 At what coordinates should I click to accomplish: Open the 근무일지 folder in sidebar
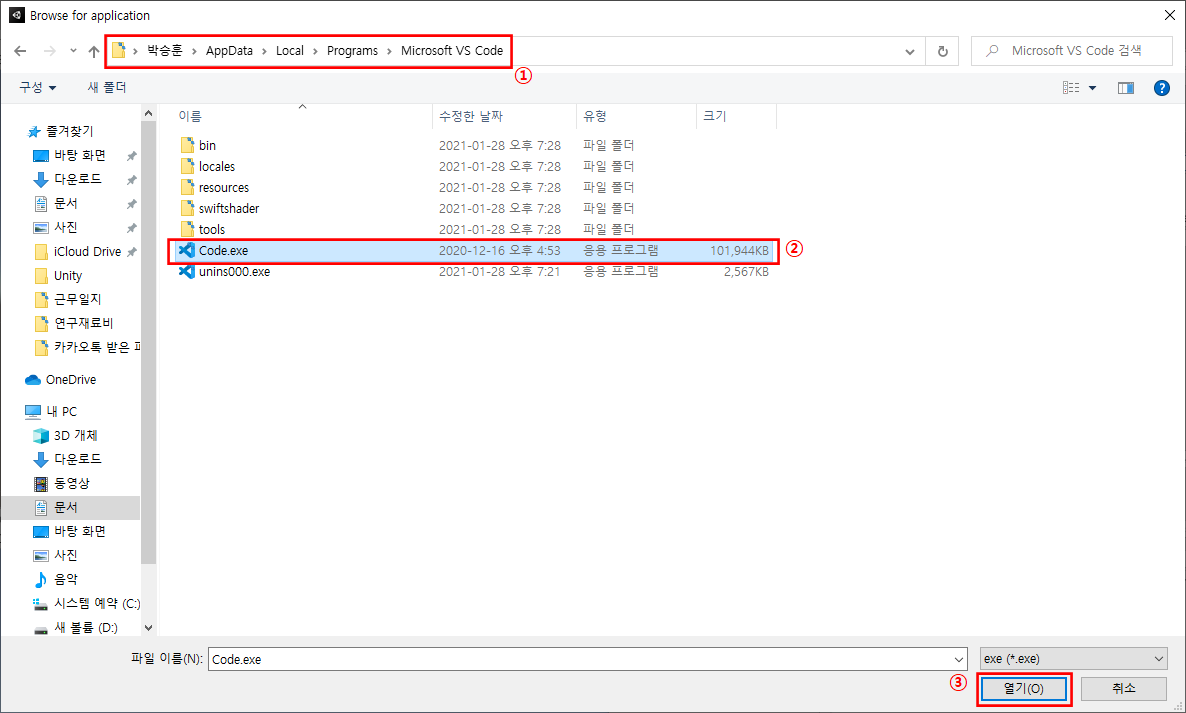(x=77, y=299)
